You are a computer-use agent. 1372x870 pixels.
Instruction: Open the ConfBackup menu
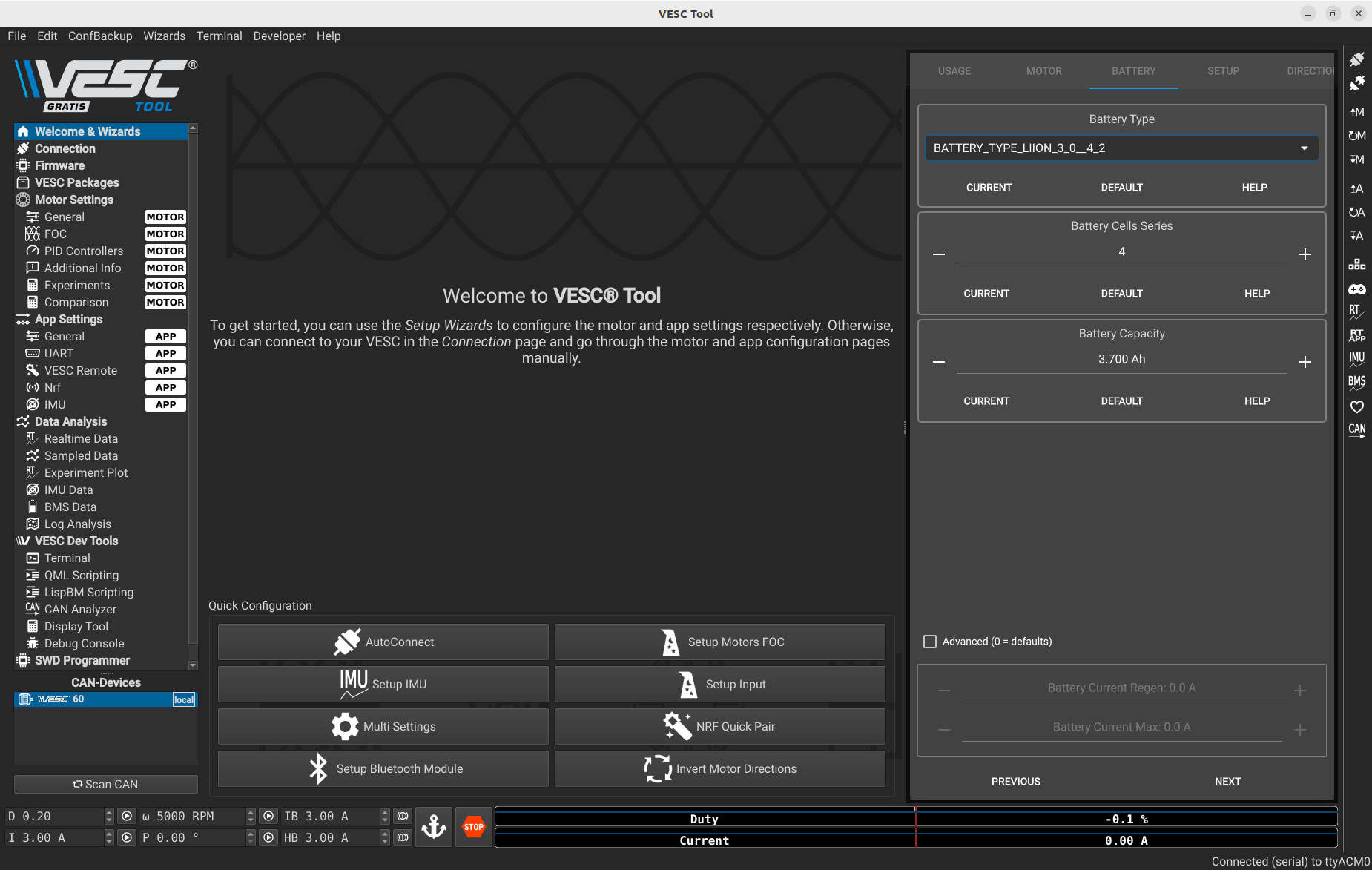point(100,36)
